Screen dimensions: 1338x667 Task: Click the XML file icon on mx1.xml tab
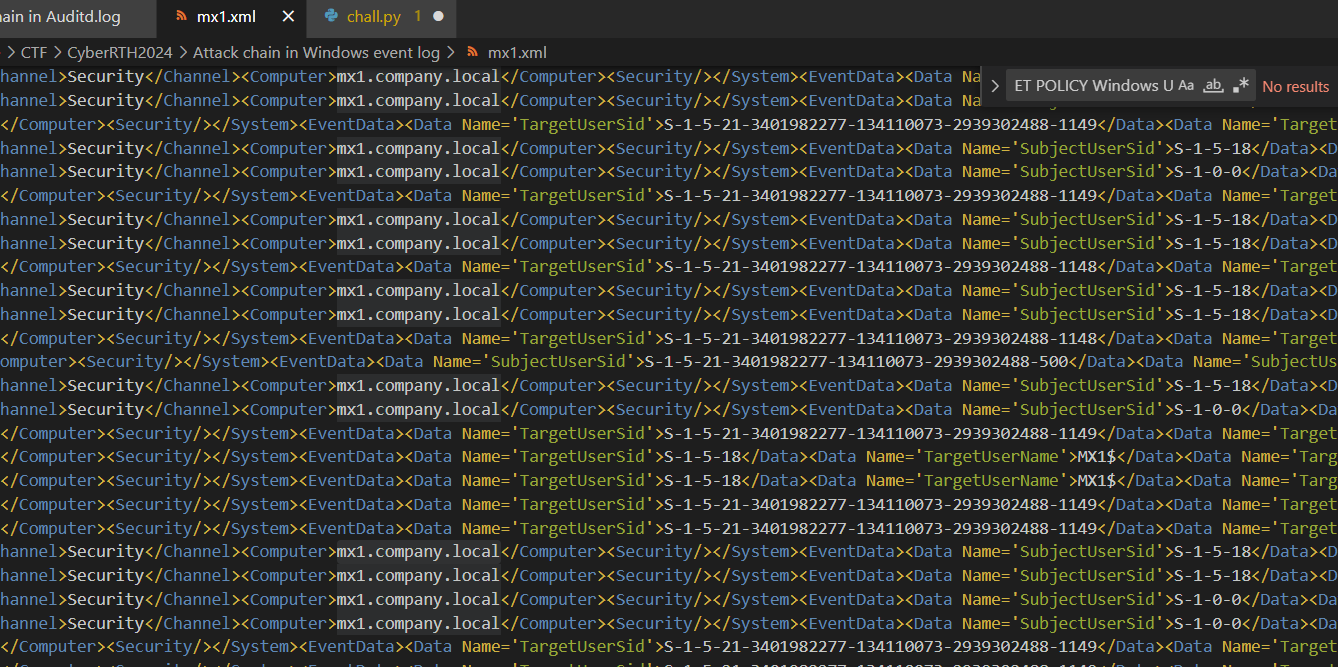tap(181, 16)
